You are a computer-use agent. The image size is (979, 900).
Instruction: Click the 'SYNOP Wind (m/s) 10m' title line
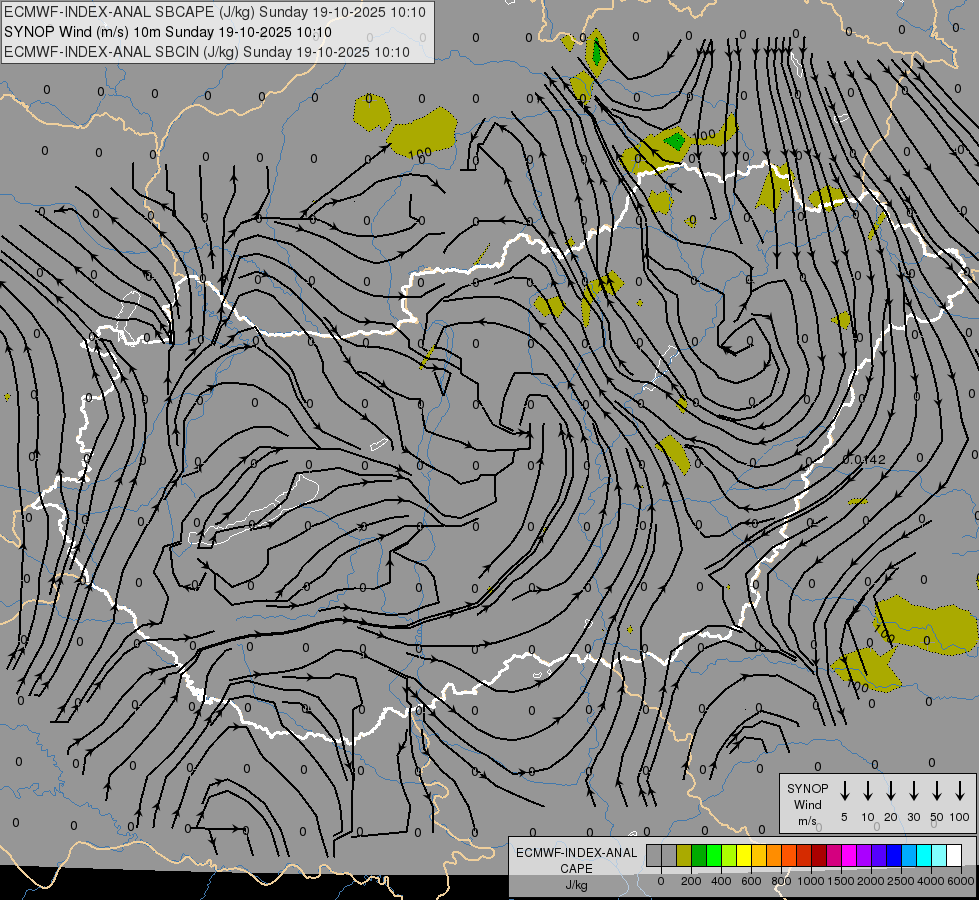pos(168,32)
